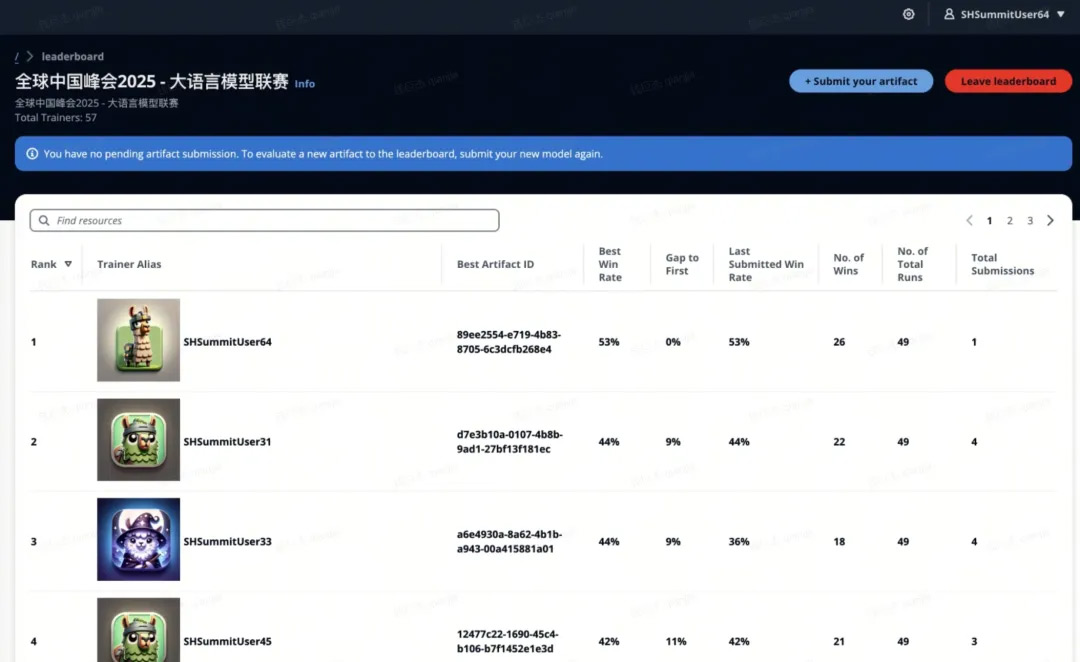
Task: Click Submit your artifact button
Action: 860,82
